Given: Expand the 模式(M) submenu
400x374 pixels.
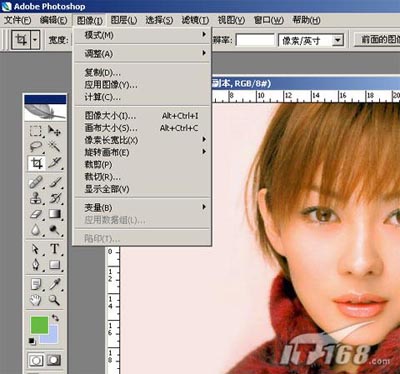Looking at the screenshot, I should [x=143, y=35].
